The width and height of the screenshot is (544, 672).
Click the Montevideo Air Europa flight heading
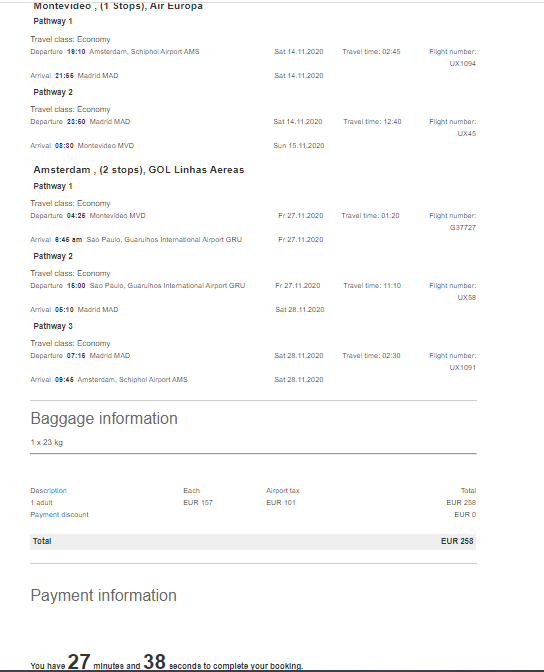click(x=118, y=6)
